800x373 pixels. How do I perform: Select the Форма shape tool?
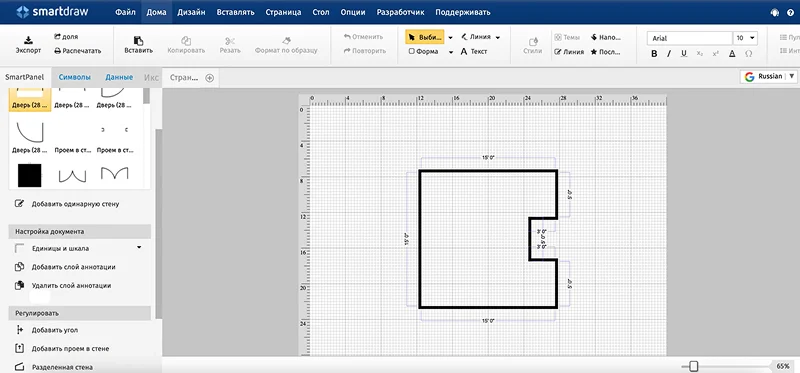tap(423, 52)
